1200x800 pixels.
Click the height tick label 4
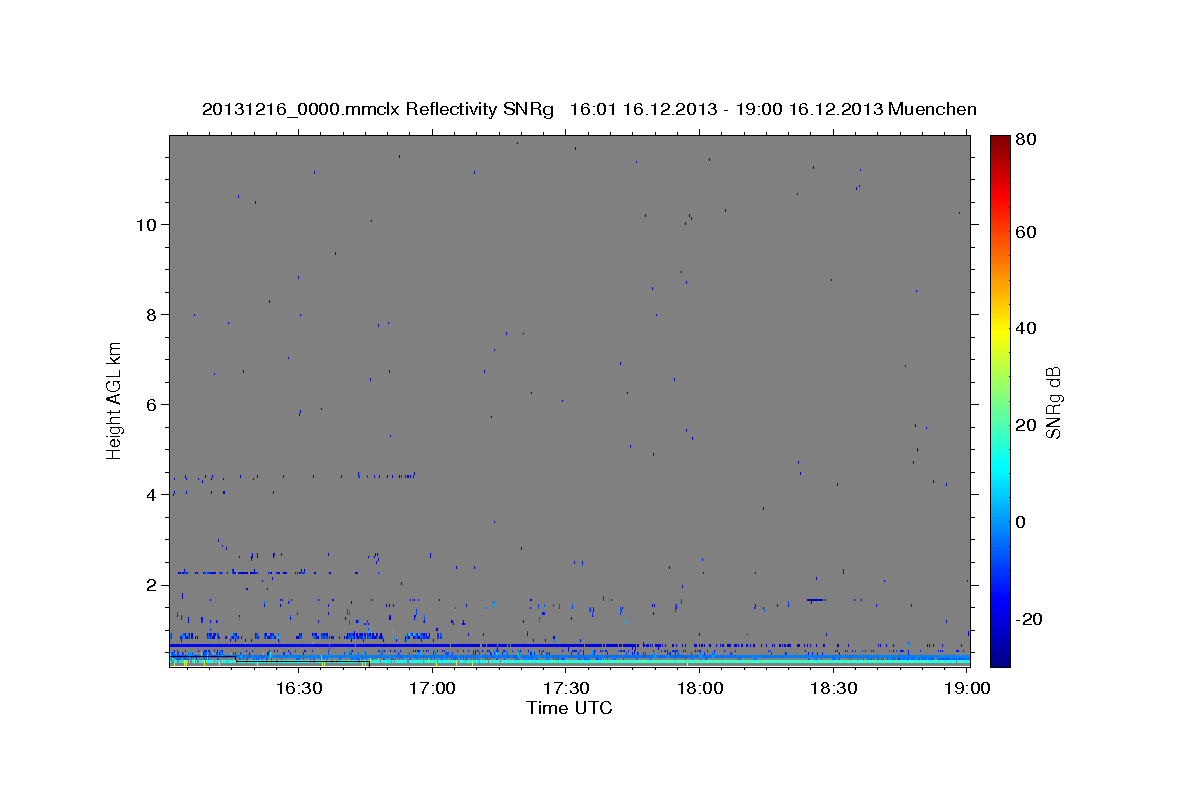(x=149, y=495)
